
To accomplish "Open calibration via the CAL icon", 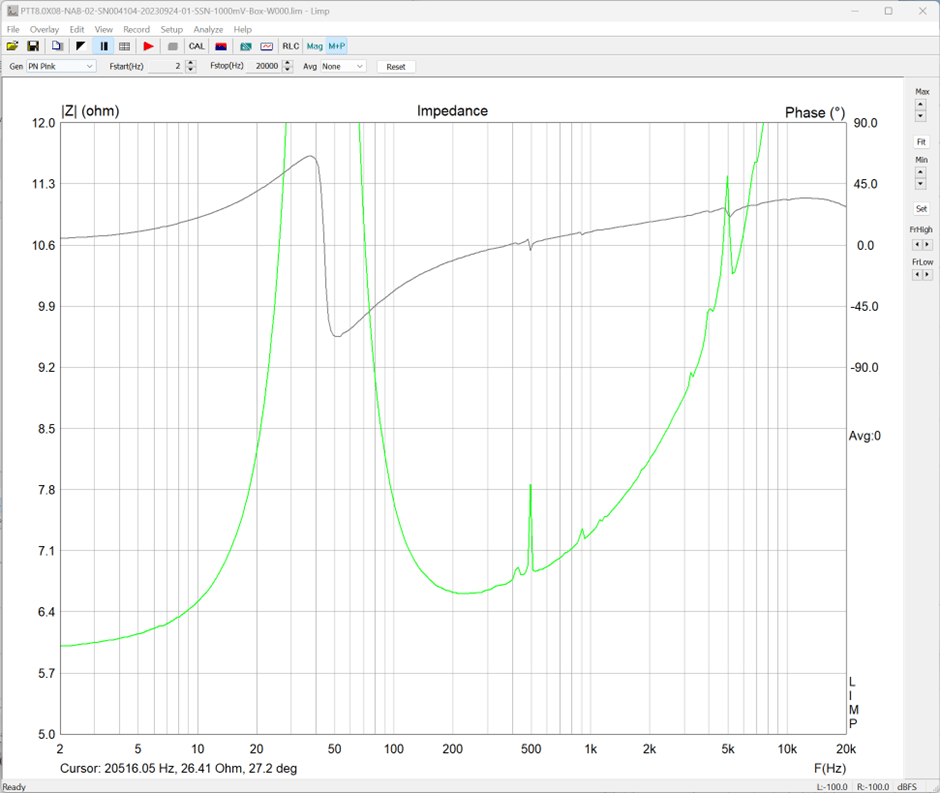I will click(x=197, y=46).
